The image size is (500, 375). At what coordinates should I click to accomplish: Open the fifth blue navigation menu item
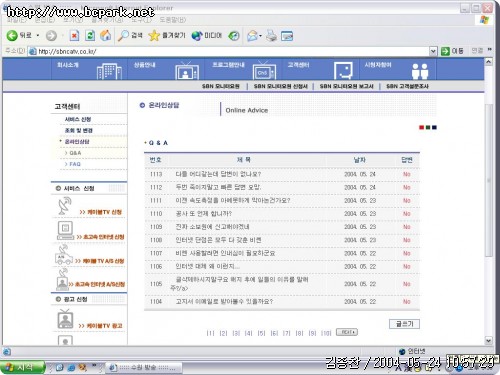pyautogui.click(x=378, y=65)
